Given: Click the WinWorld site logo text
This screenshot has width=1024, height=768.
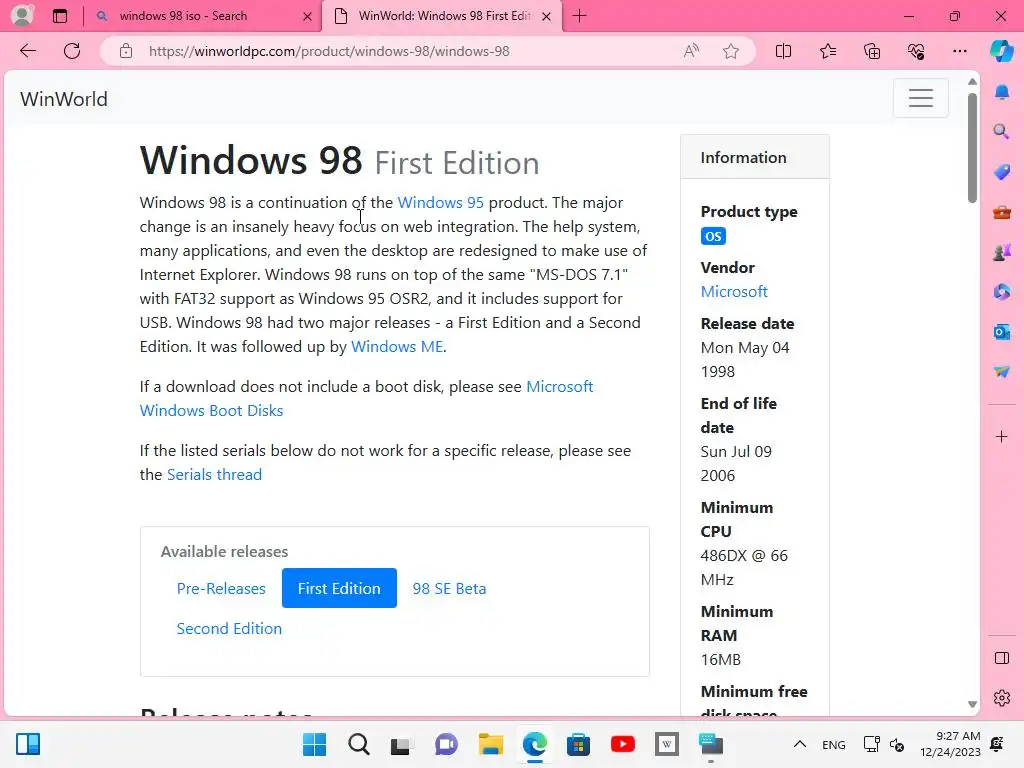Looking at the screenshot, I should coord(64,99).
